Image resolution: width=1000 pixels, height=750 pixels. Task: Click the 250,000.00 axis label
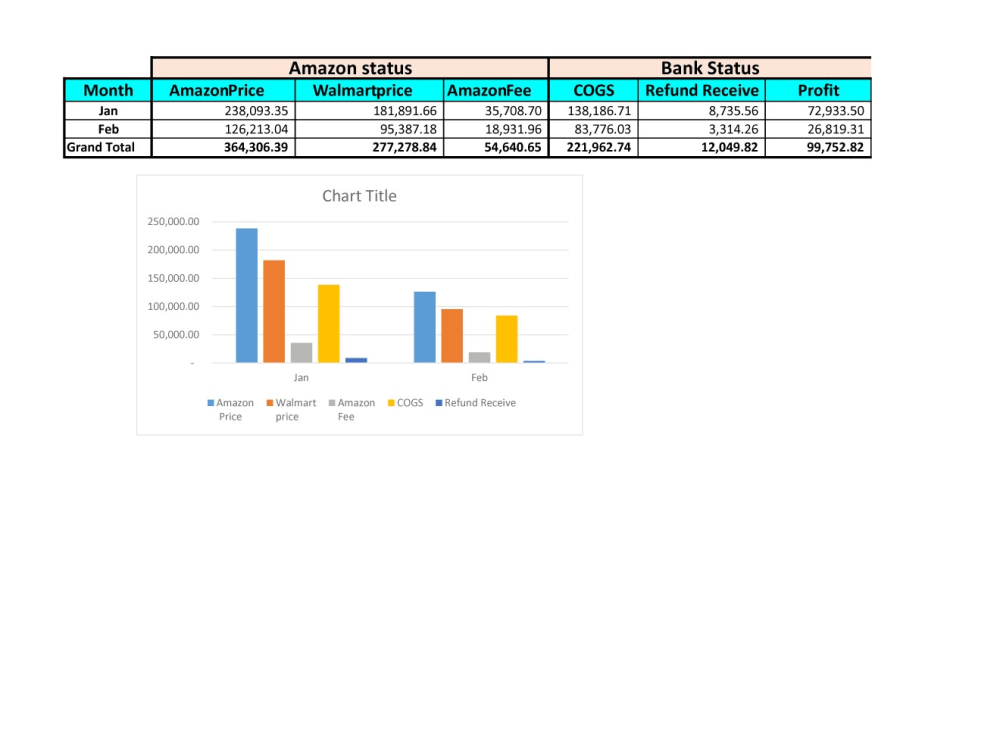coord(173,221)
